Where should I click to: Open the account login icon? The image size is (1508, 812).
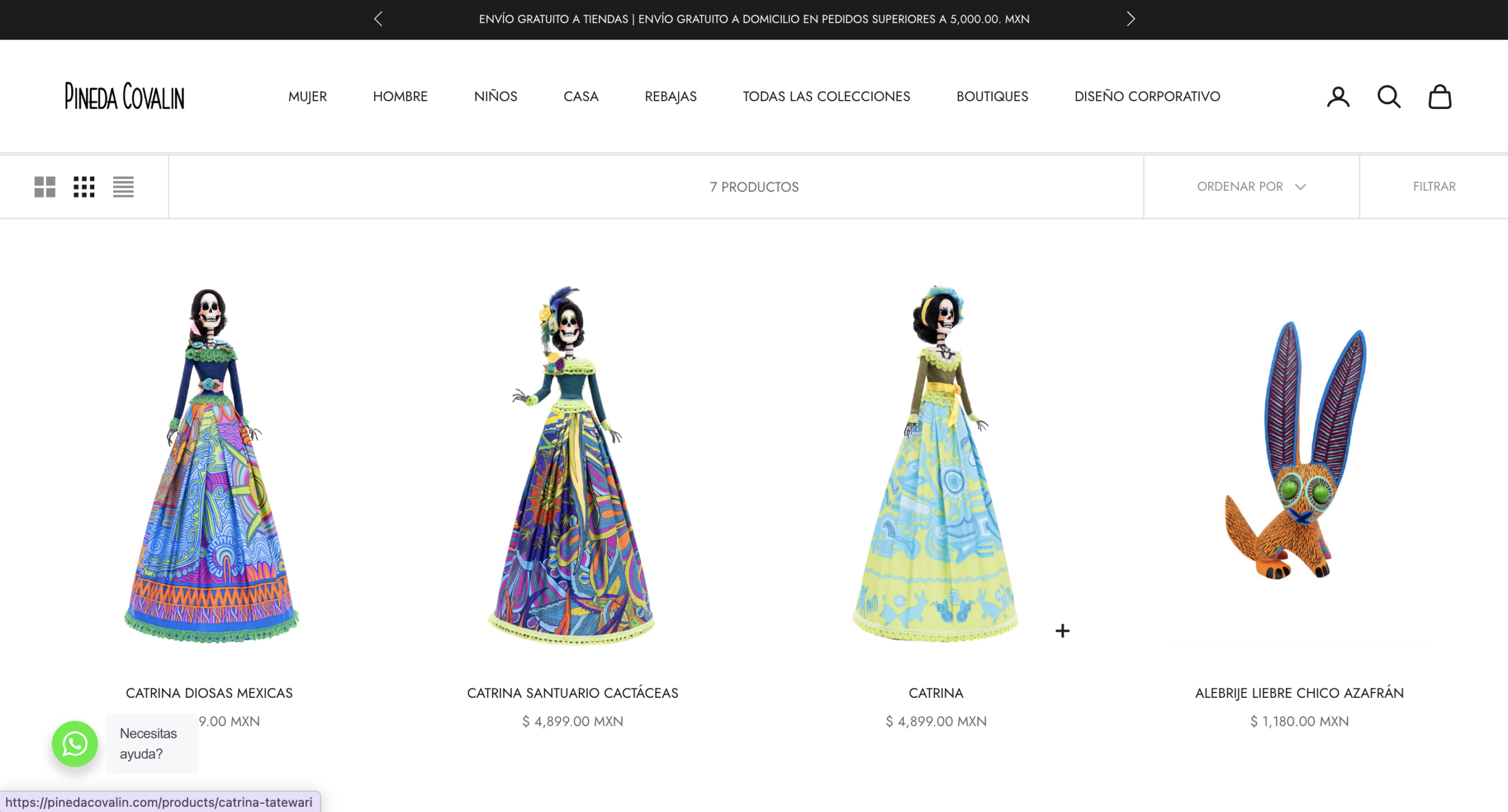click(1338, 97)
